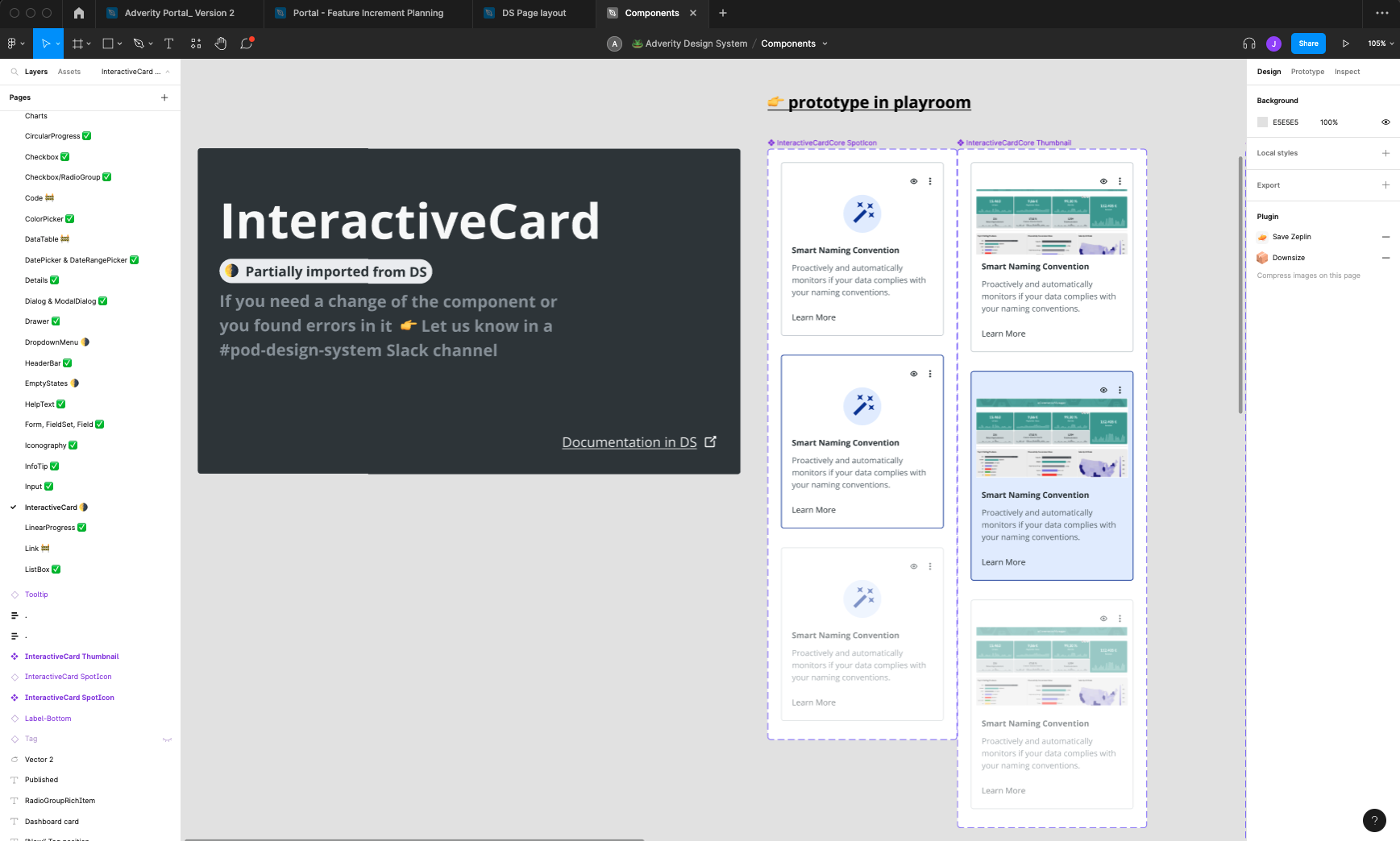Click the E5E5E5 background color swatch
The width and height of the screenshot is (1400, 841).
click(x=1262, y=122)
